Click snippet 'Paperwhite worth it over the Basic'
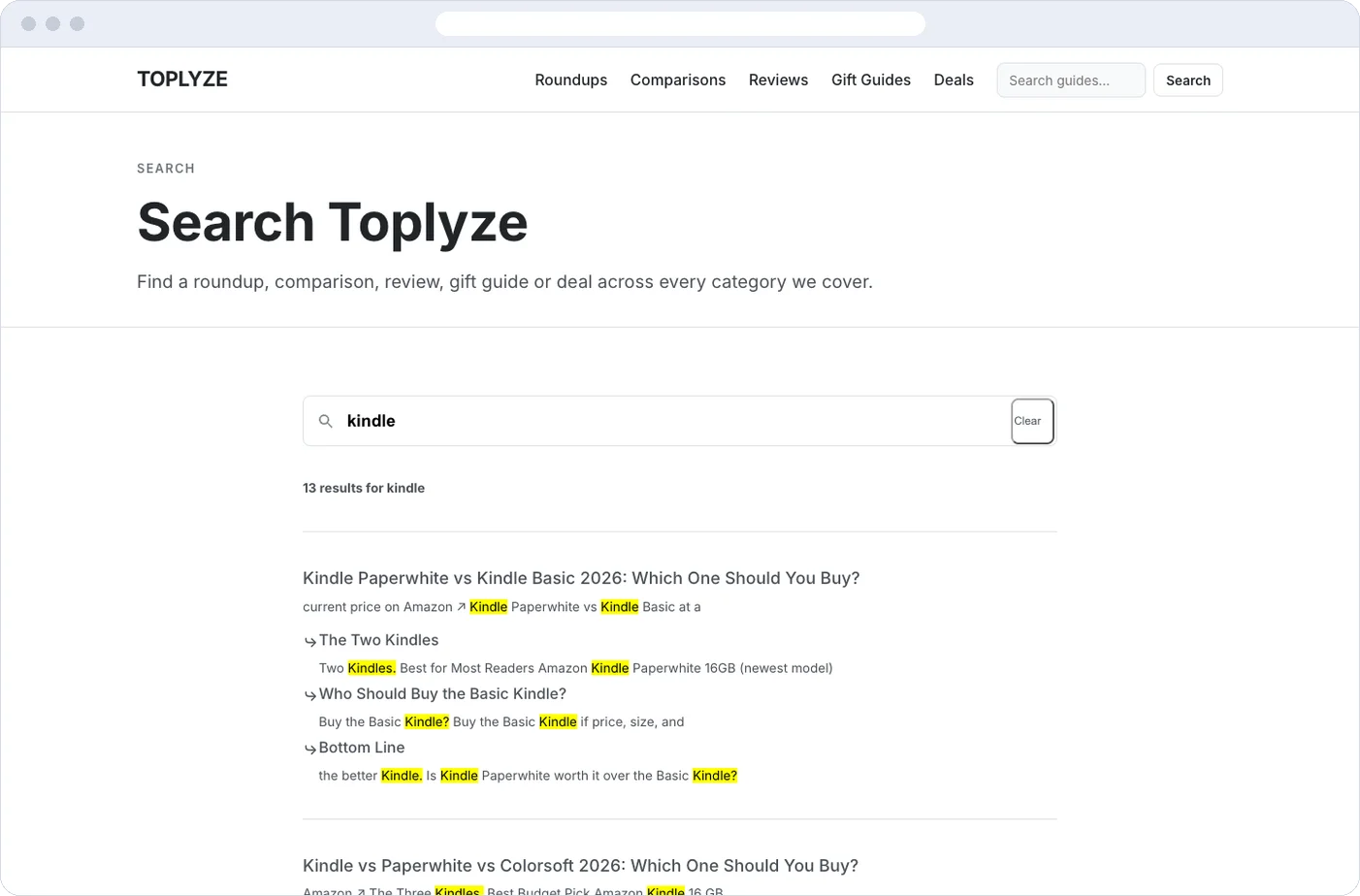Screen dimensions: 1360x896 click(585, 776)
